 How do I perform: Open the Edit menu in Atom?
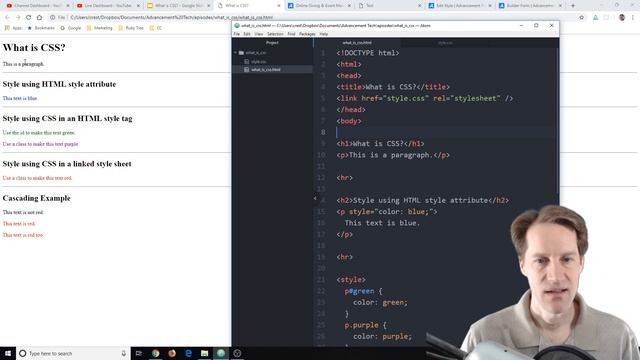pos(247,34)
